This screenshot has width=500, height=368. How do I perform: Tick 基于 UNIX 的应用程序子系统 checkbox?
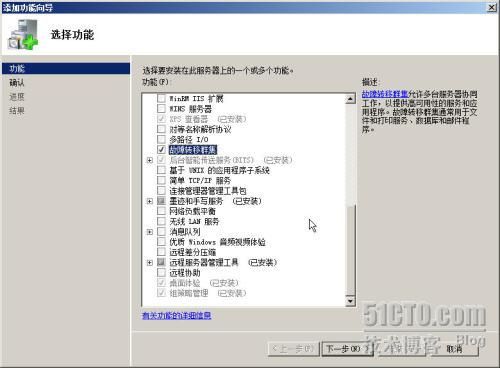pos(161,170)
